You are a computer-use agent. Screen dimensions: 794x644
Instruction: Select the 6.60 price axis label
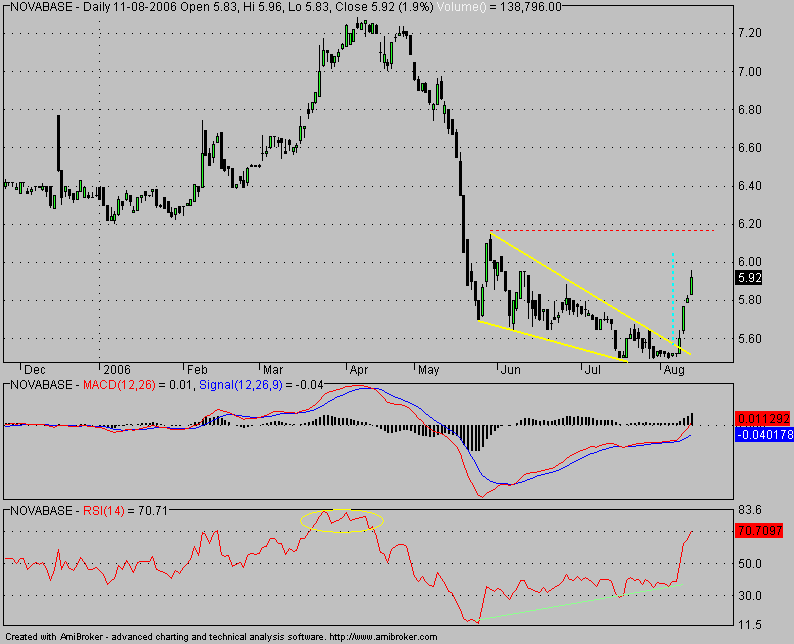click(750, 148)
